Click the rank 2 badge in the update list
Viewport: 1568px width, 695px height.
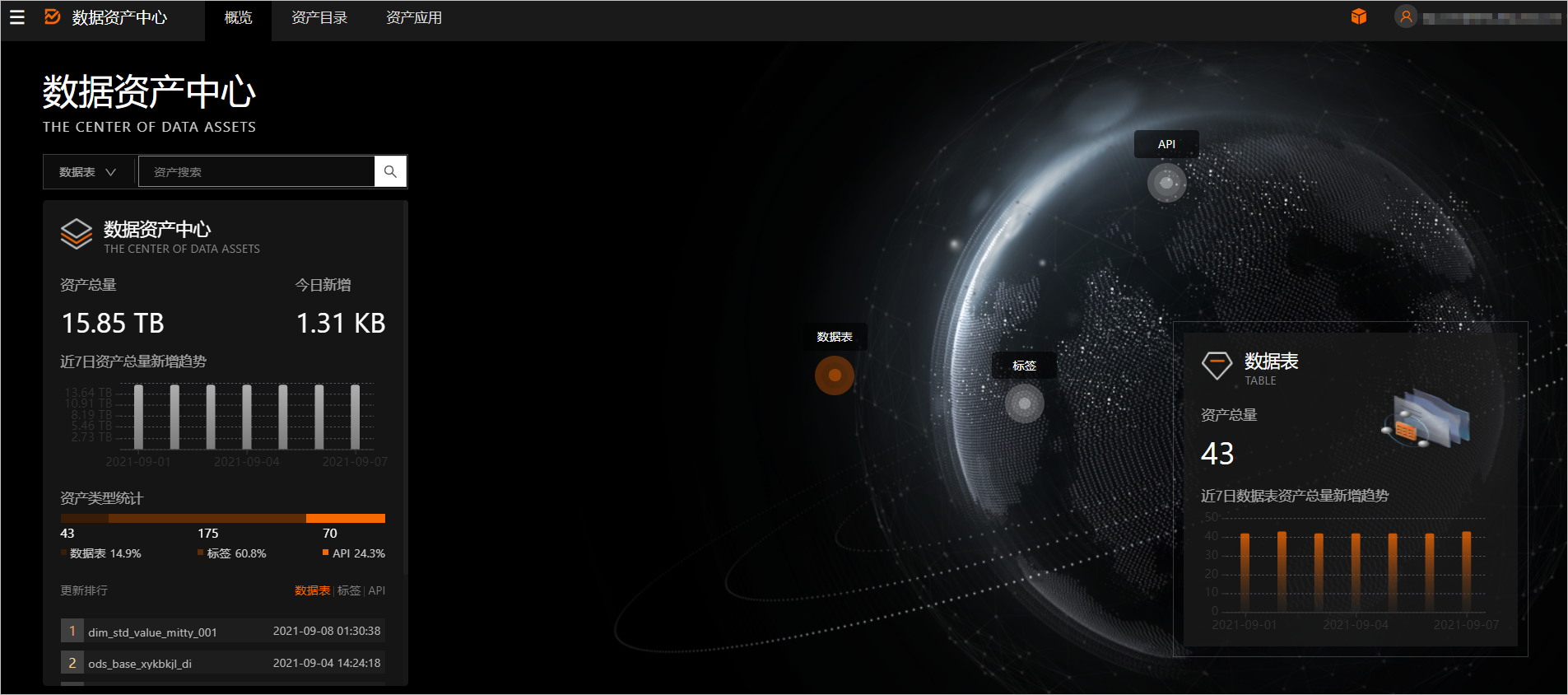pyautogui.click(x=72, y=663)
